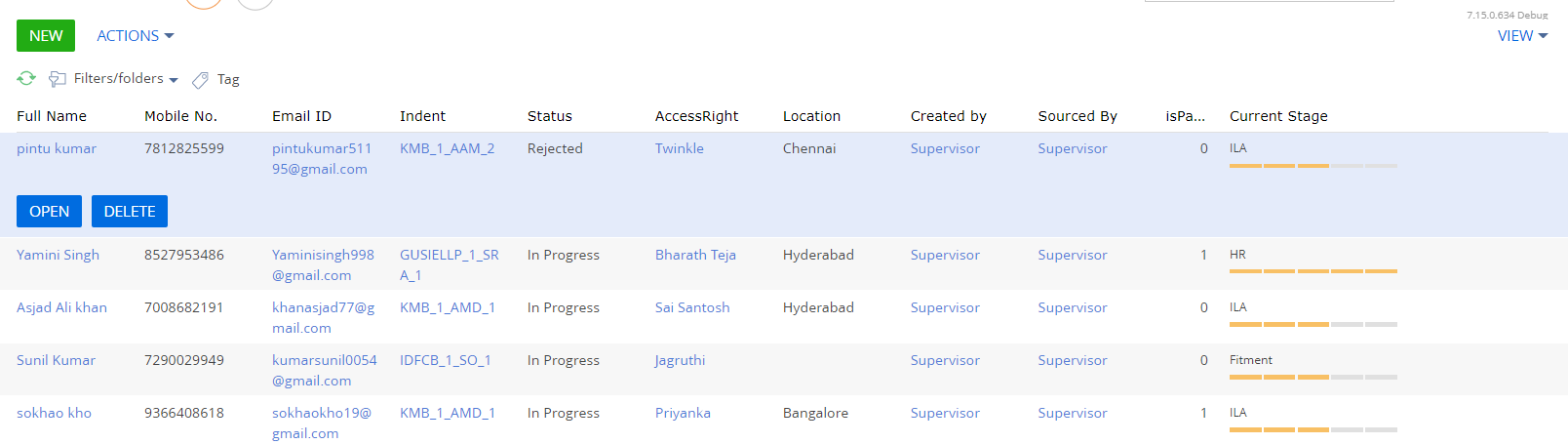Click the green refresh icon
The image size is (1568, 444).
pos(26,78)
